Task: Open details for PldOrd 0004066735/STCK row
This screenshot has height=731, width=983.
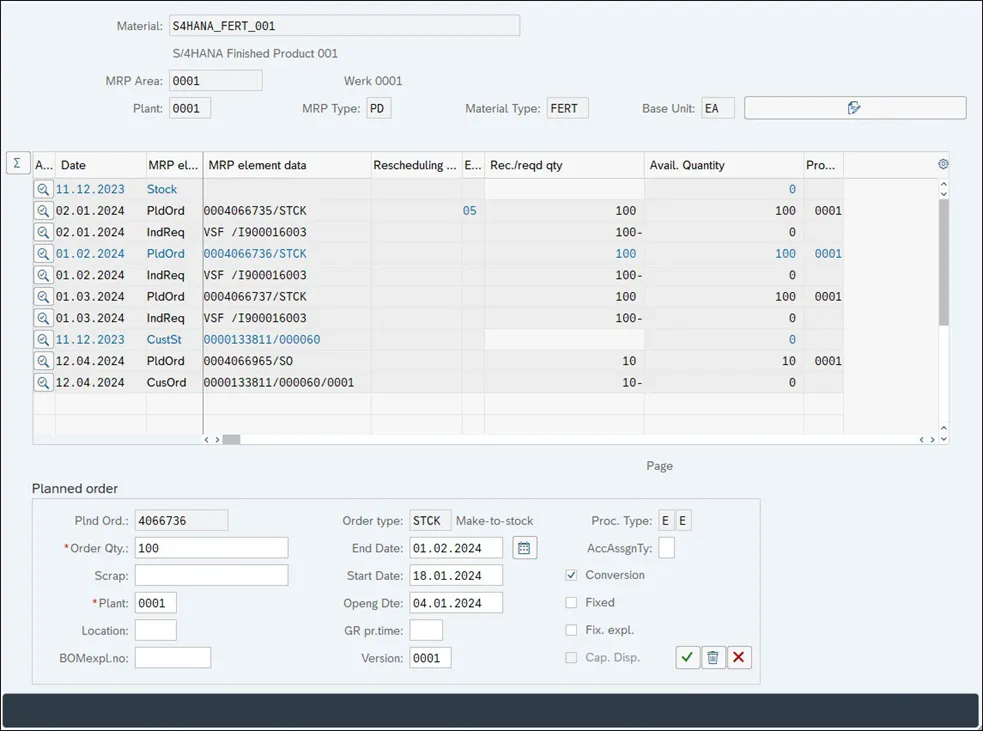Action: point(43,211)
